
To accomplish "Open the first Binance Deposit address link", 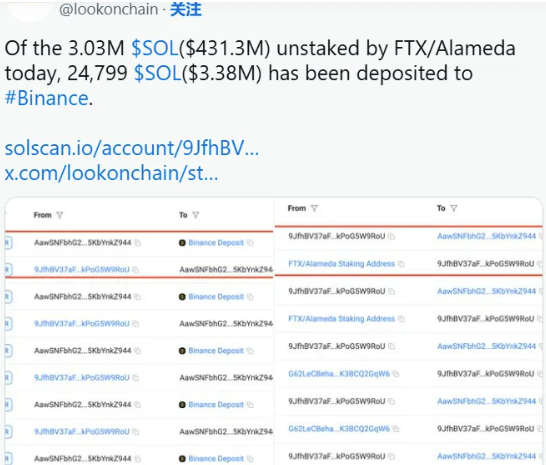I will coord(216,243).
